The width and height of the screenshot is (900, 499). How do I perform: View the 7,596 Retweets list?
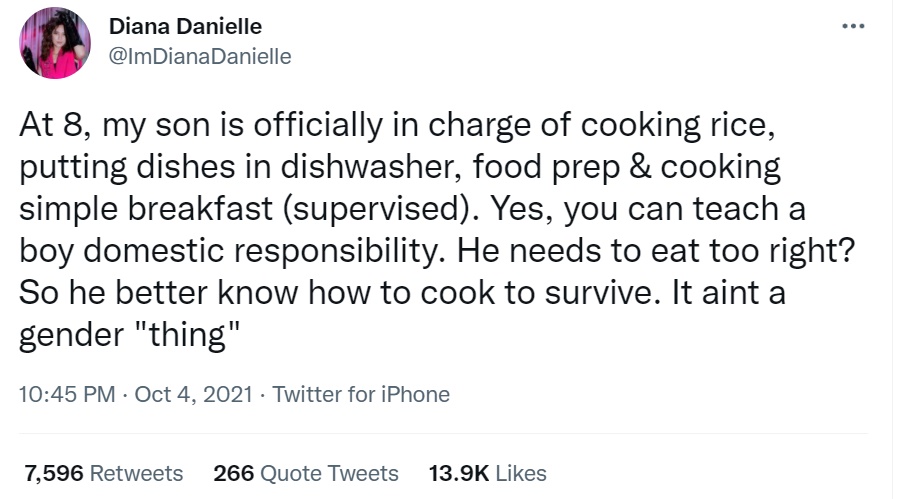pos(104,473)
